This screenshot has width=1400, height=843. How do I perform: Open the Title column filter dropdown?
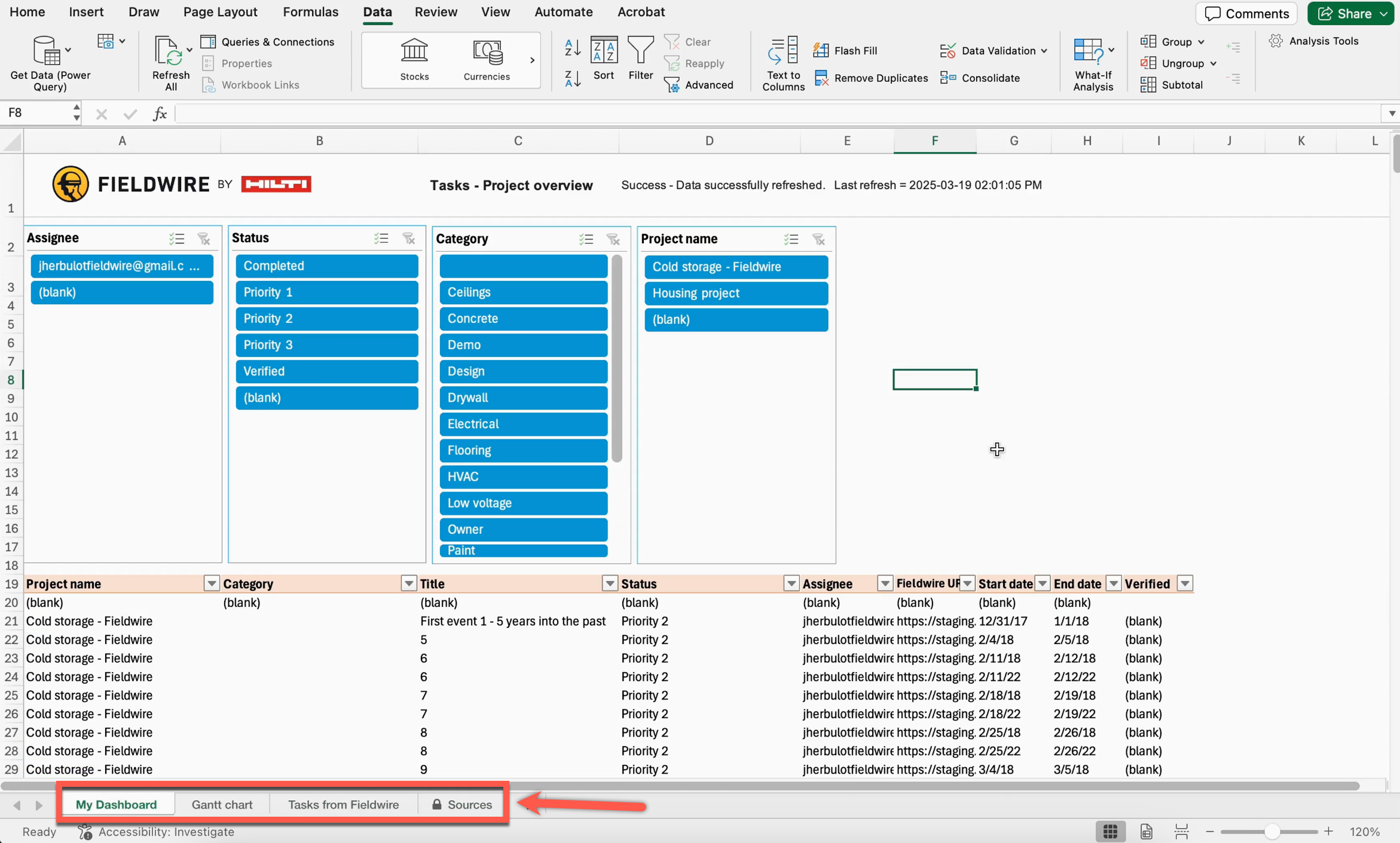click(x=609, y=584)
